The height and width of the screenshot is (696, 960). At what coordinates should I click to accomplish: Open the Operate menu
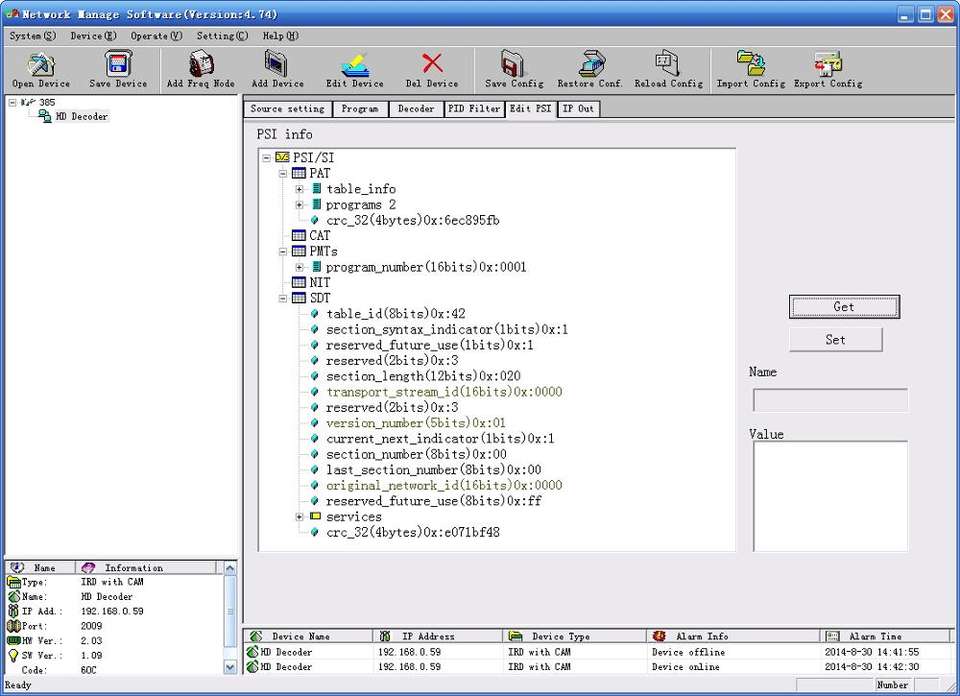pos(156,36)
